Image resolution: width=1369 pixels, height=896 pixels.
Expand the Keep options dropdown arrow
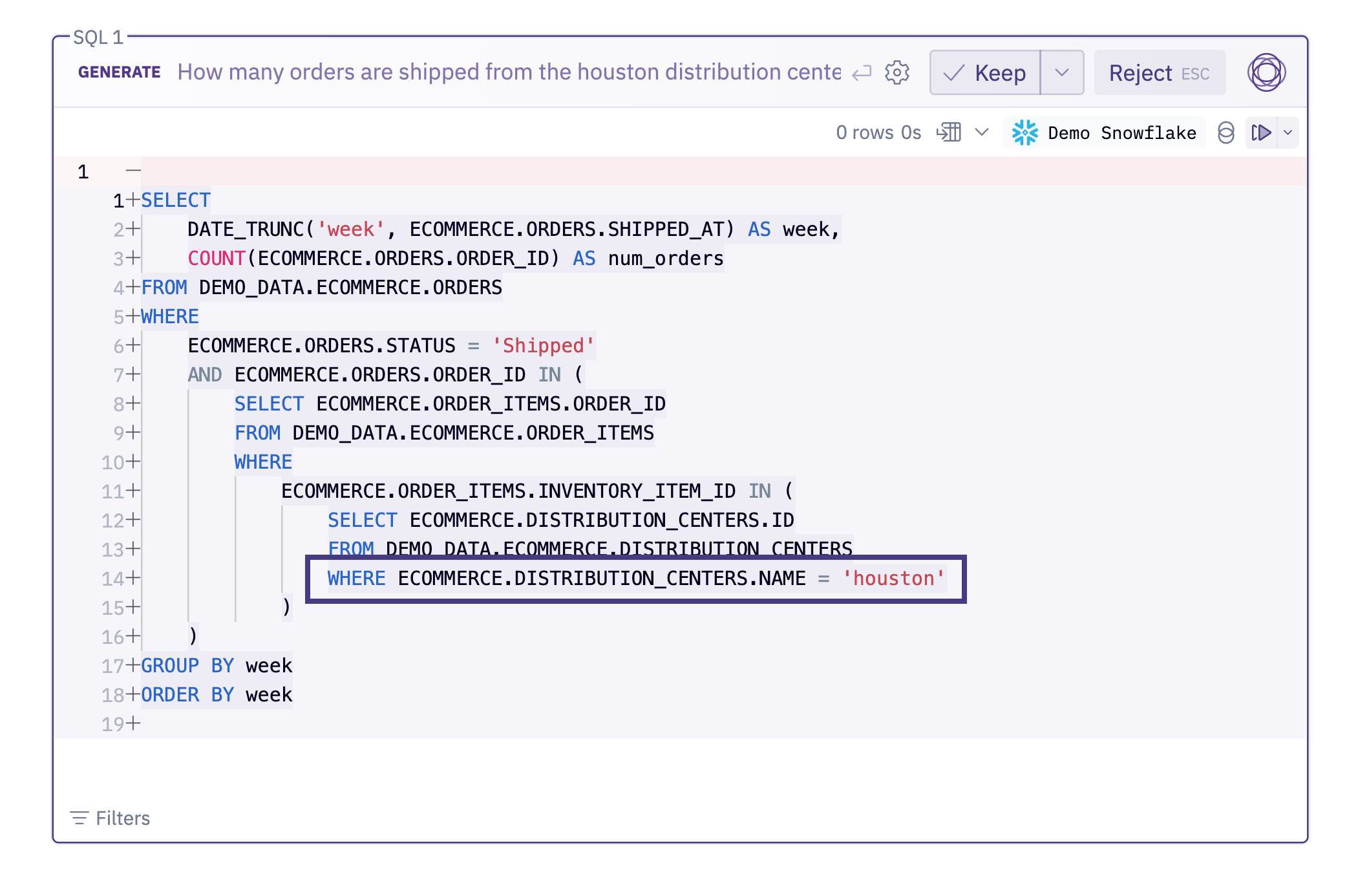[1061, 72]
